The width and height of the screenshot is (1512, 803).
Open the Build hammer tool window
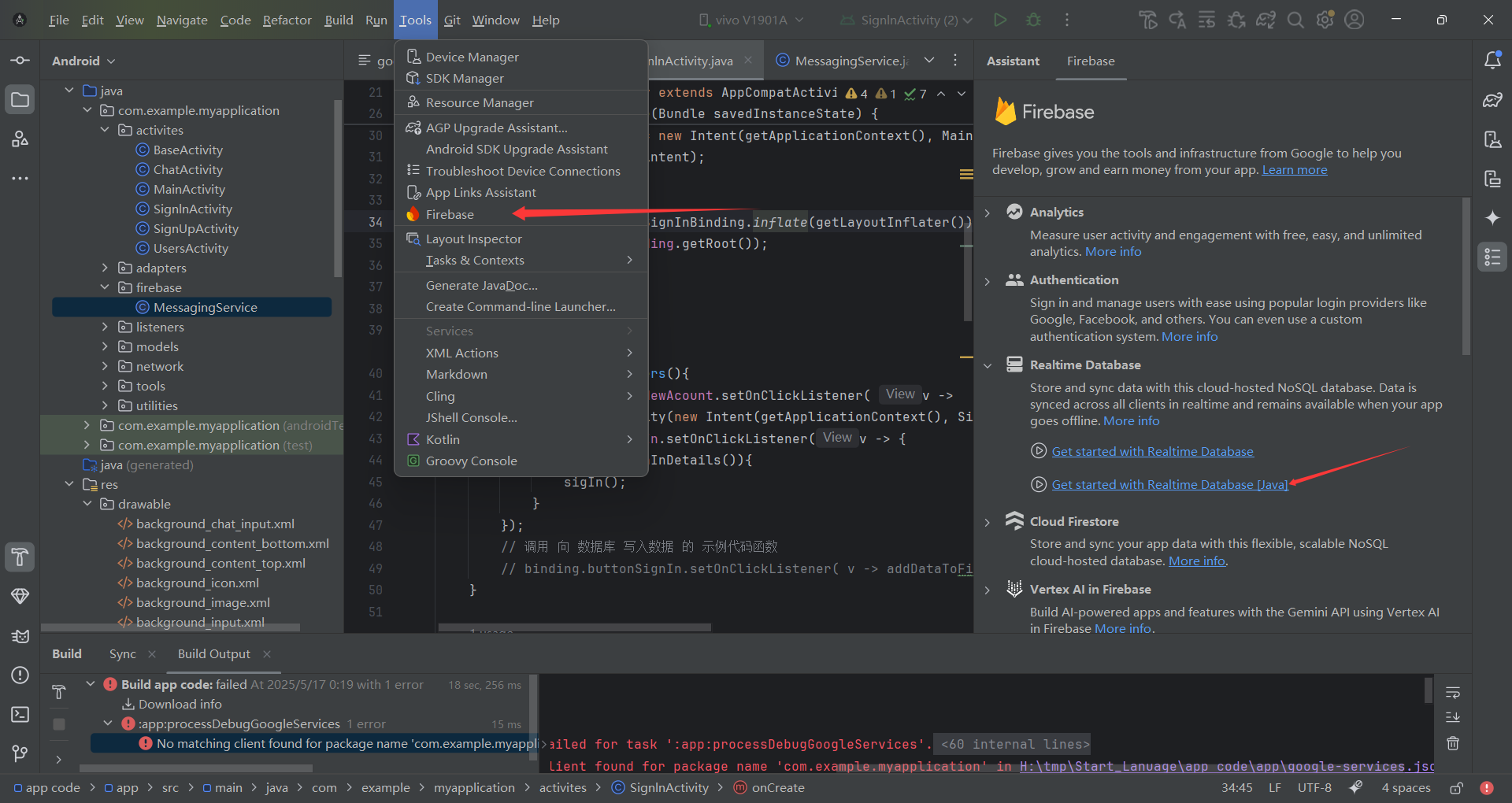(x=20, y=557)
